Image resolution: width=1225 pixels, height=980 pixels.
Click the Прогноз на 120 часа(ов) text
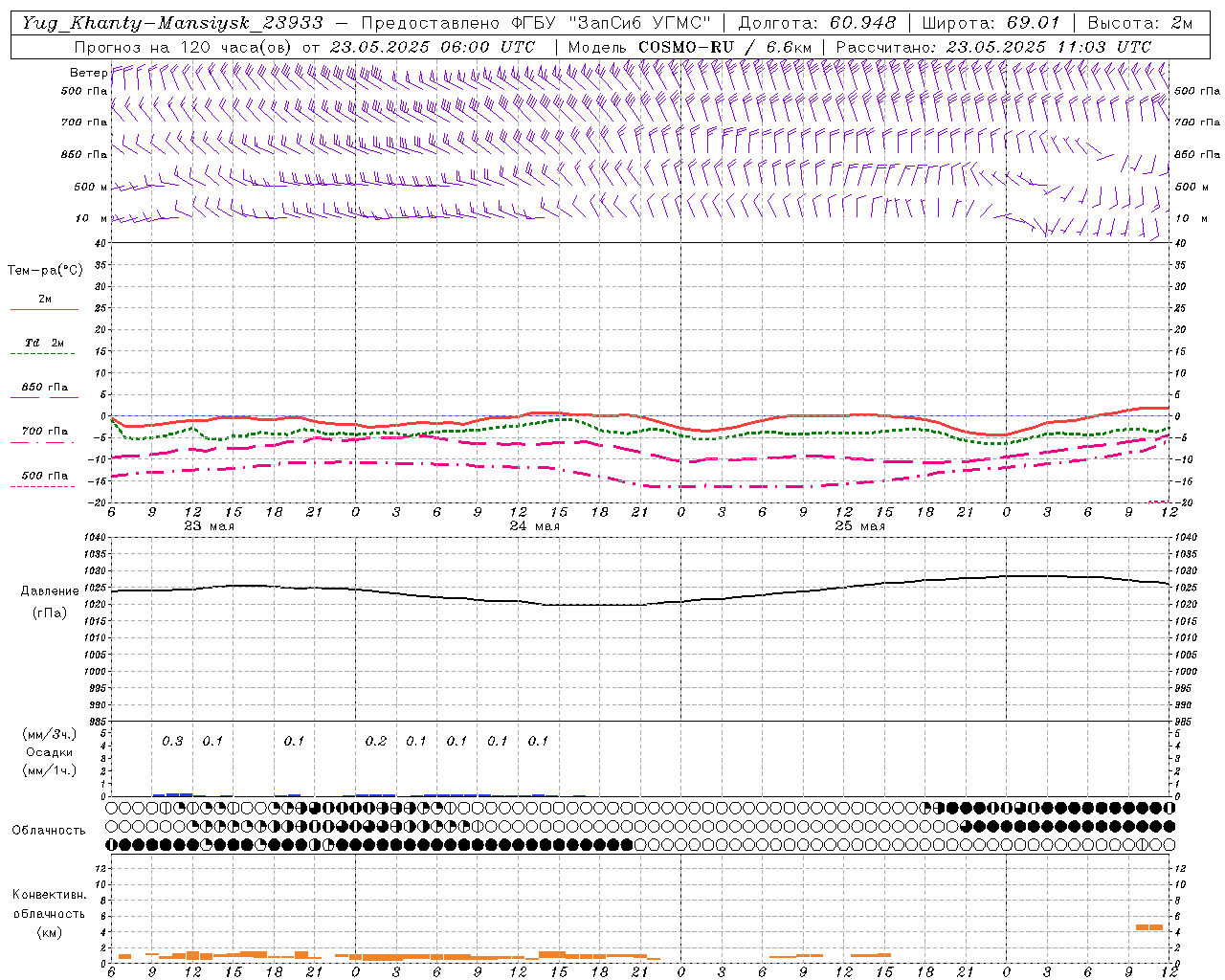point(184,46)
